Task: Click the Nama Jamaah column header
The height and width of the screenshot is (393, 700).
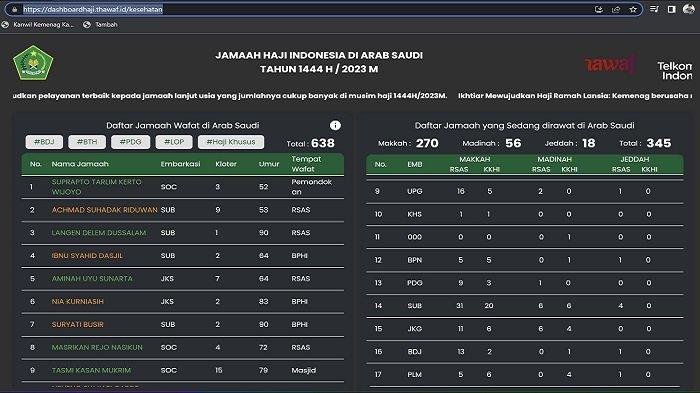Action: [80, 164]
